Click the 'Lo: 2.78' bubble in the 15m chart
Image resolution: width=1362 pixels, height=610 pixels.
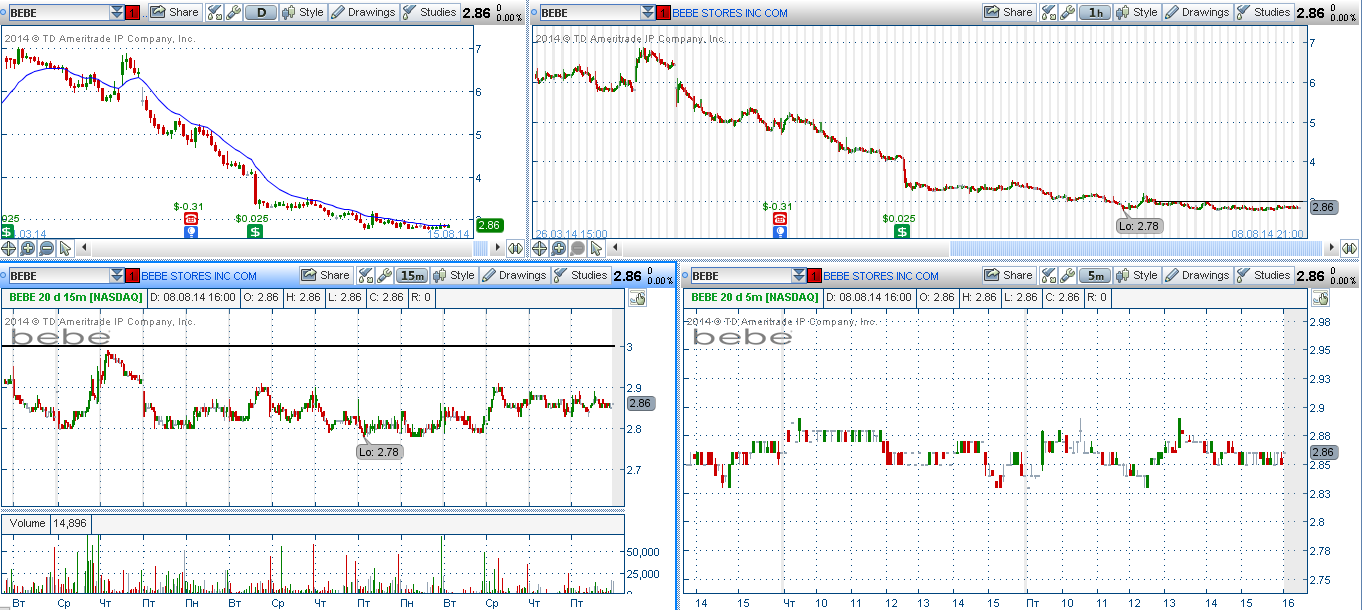click(x=379, y=452)
